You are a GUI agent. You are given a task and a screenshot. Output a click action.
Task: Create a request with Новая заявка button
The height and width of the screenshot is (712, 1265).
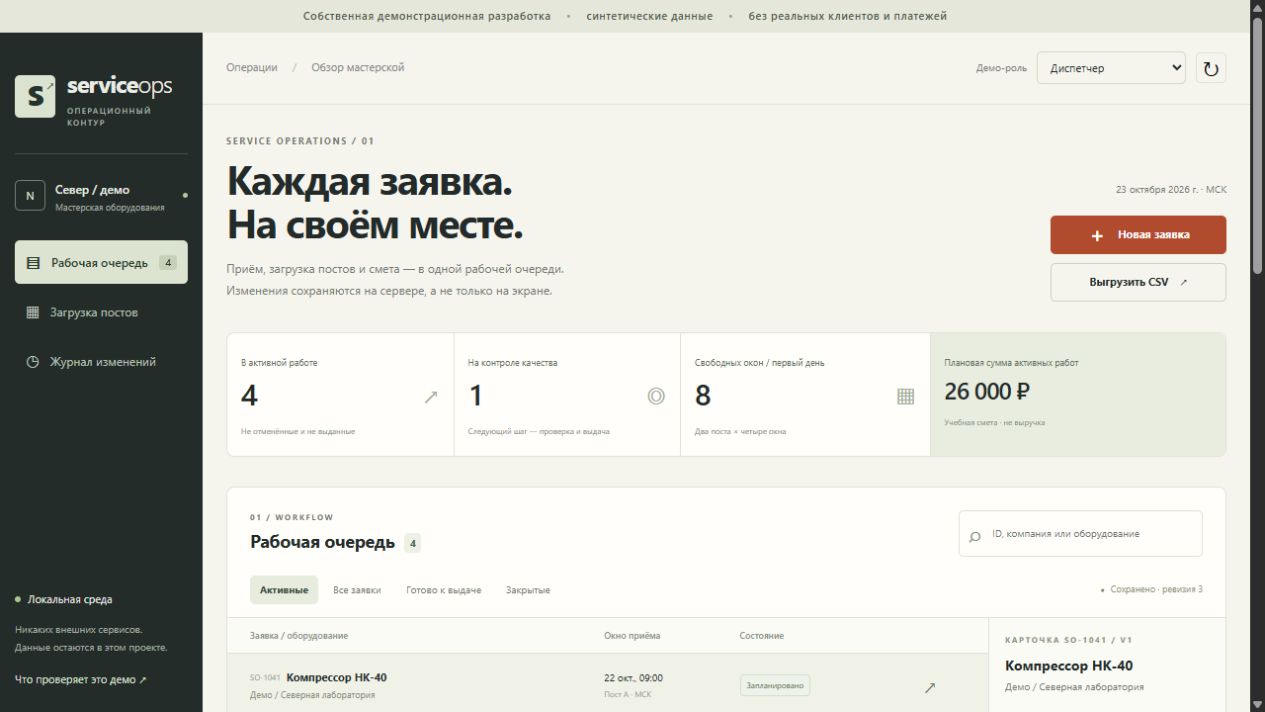pos(1138,235)
